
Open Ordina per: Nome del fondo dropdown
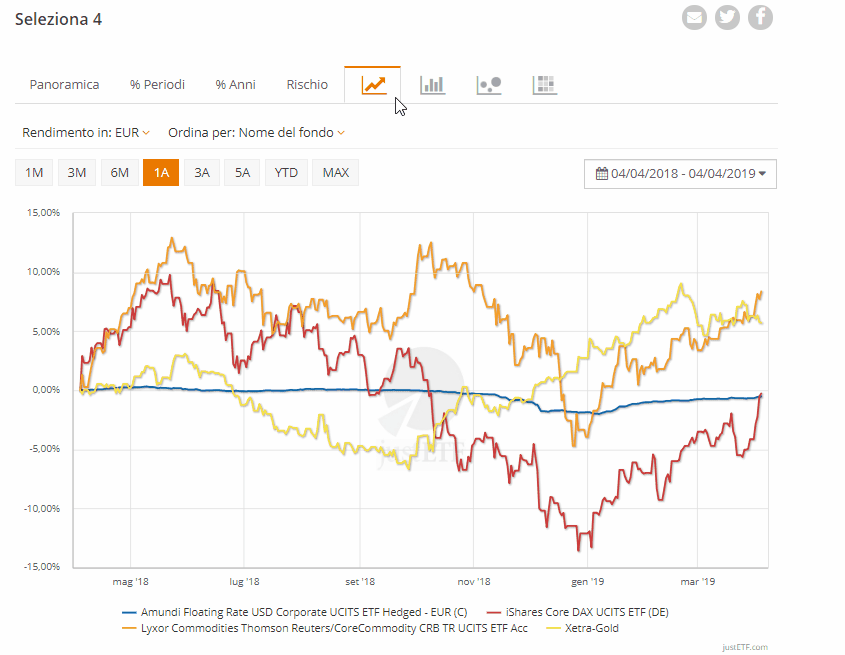[x=256, y=132]
